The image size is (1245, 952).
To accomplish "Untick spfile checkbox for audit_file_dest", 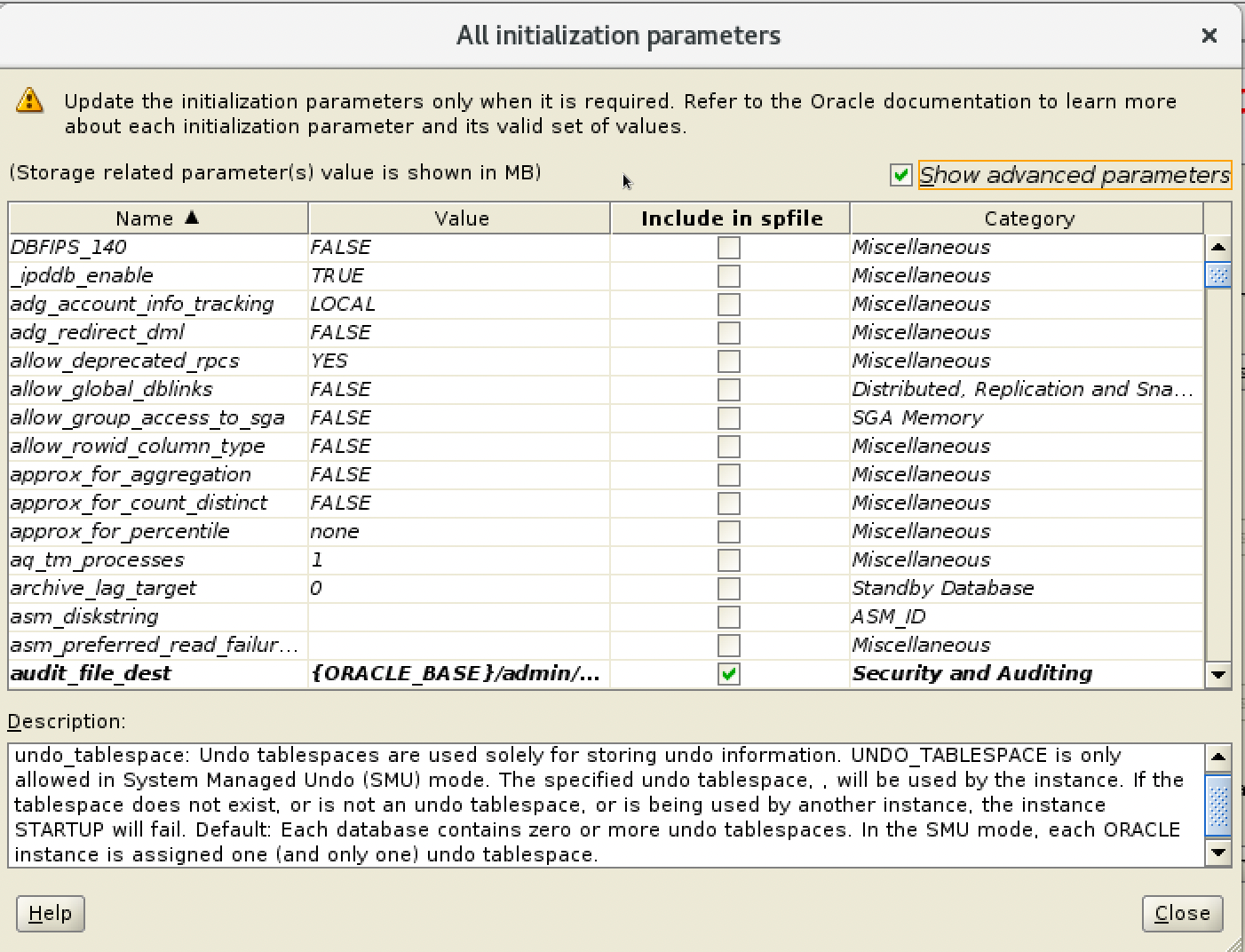I will pyautogui.click(x=729, y=674).
